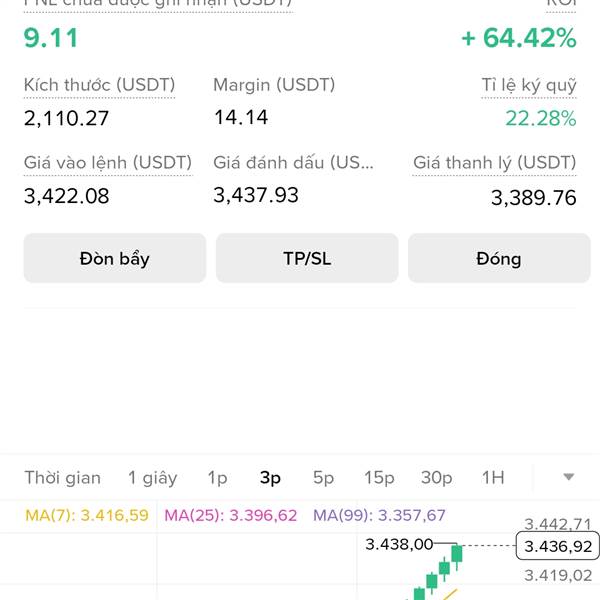Select the Thời gian chart tab
600x600 pixels.
pos(62,478)
